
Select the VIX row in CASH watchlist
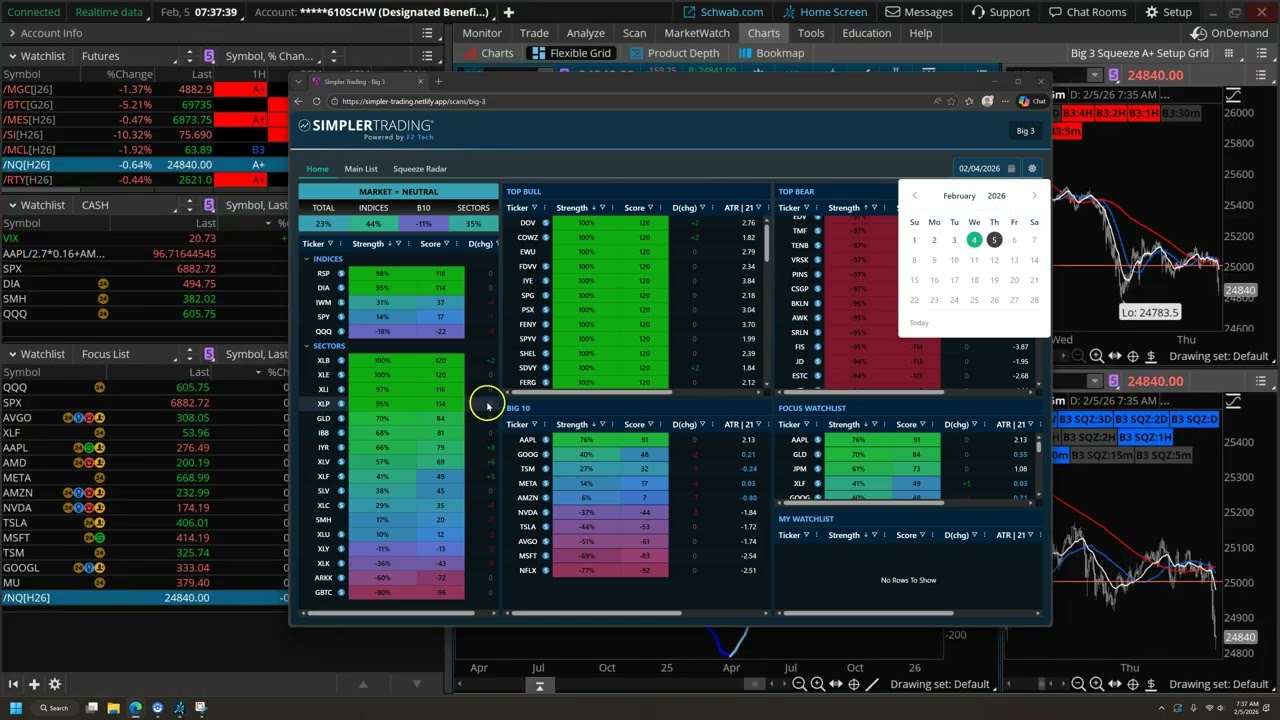click(x=144, y=238)
